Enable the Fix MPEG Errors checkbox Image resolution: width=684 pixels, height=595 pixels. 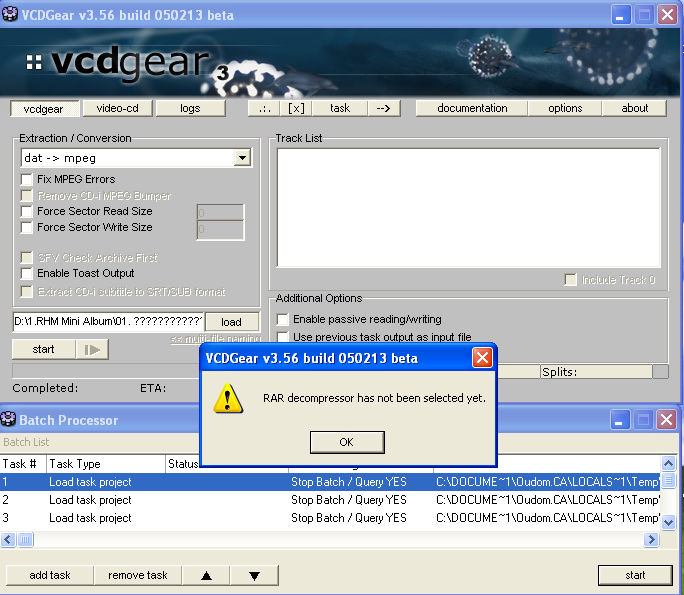click(x=27, y=179)
